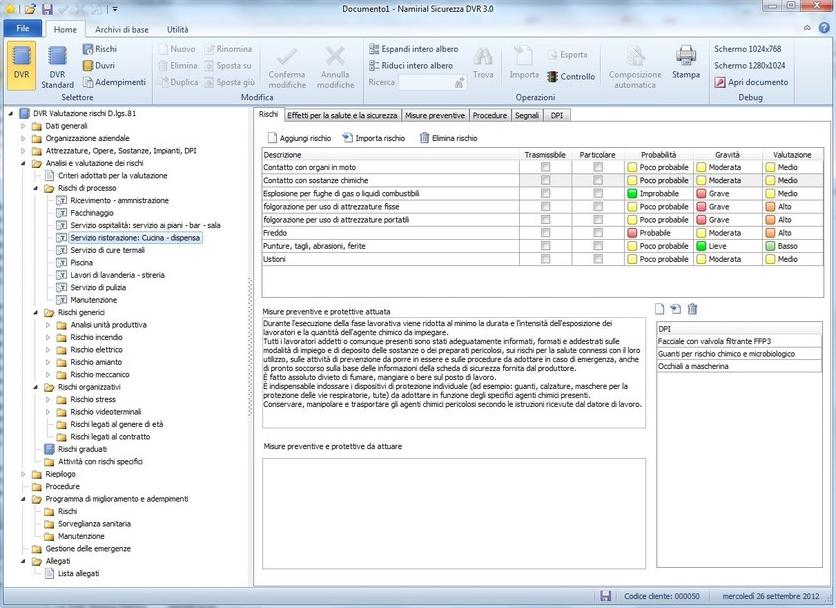836x608 pixels.
Task: Check Trasmissibile for Contatto con sostanze chimiche
Action: point(545,180)
